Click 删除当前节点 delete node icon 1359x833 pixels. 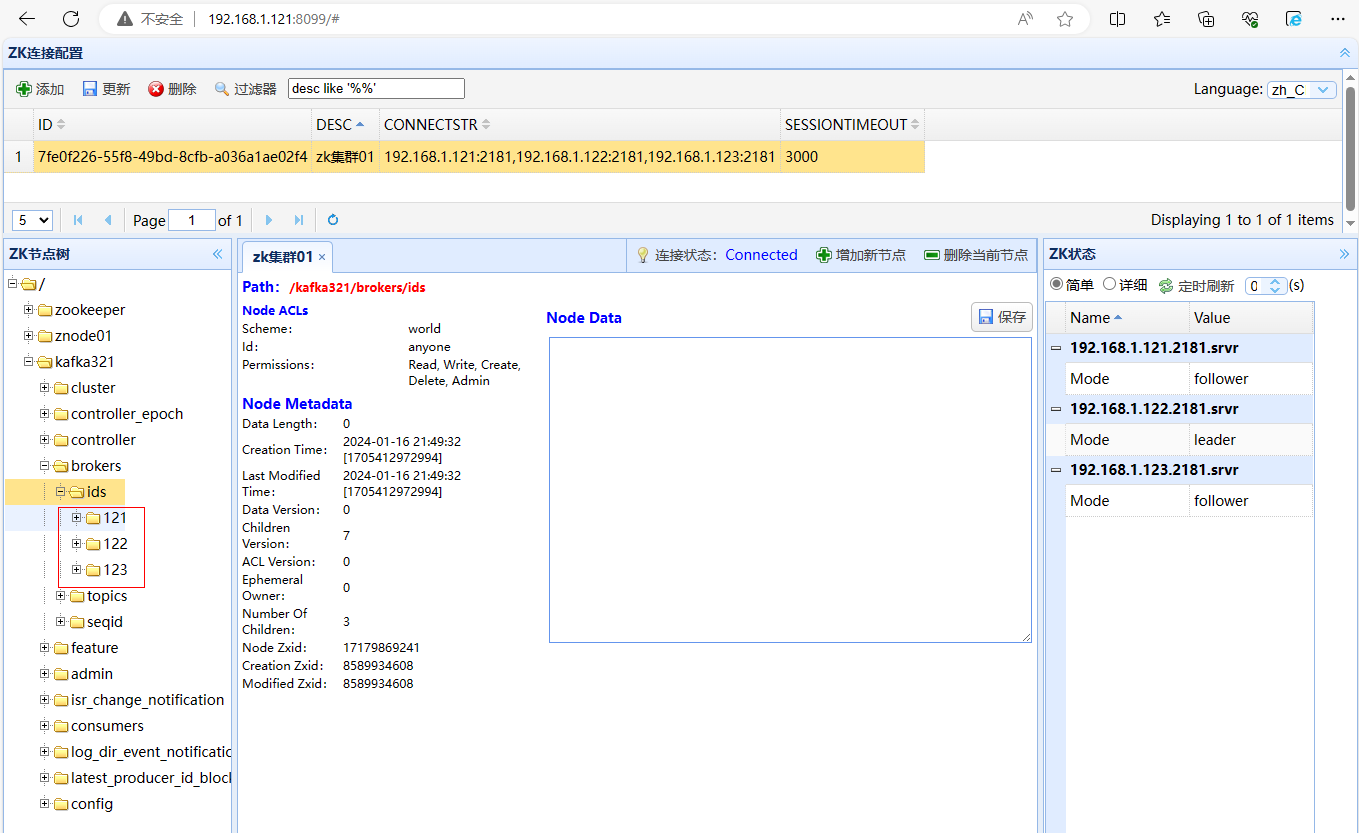(x=932, y=255)
